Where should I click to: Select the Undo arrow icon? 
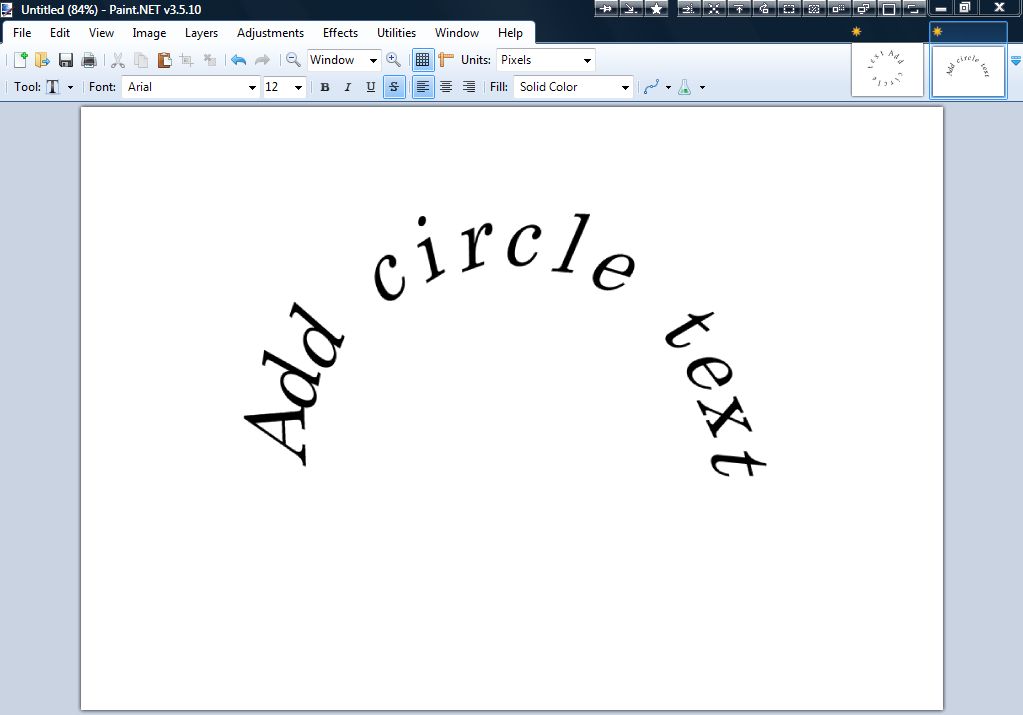(238, 59)
